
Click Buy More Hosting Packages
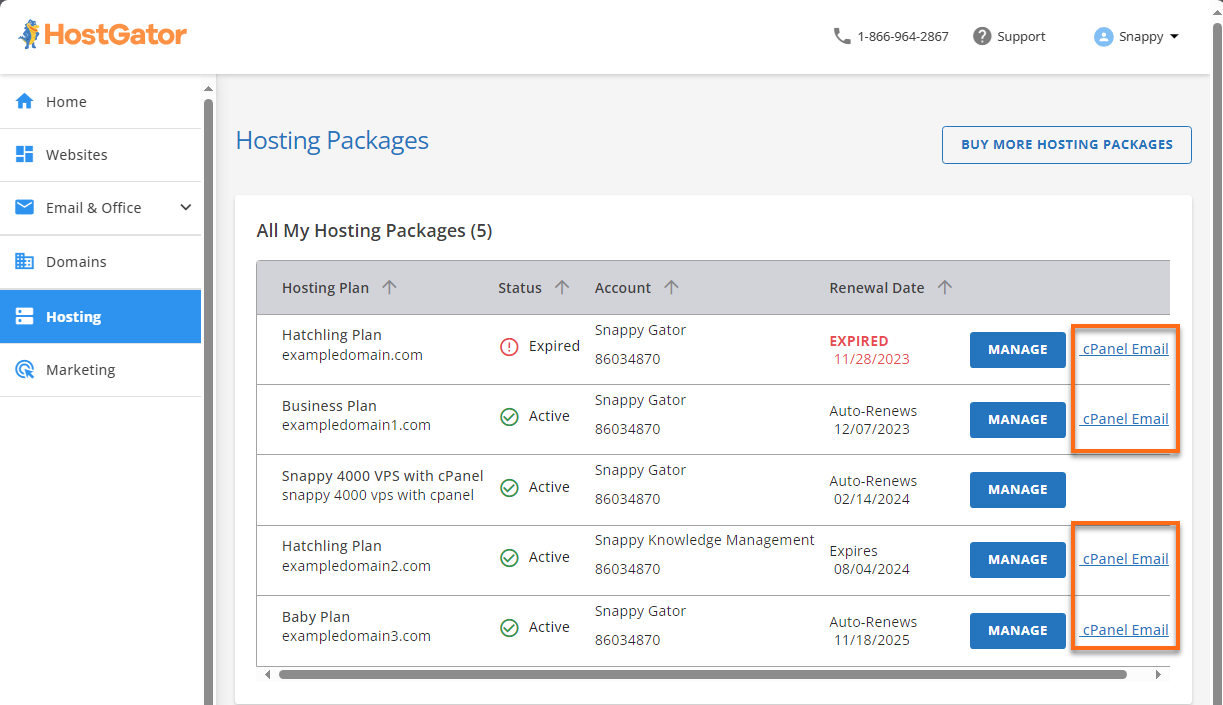tap(1066, 144)
